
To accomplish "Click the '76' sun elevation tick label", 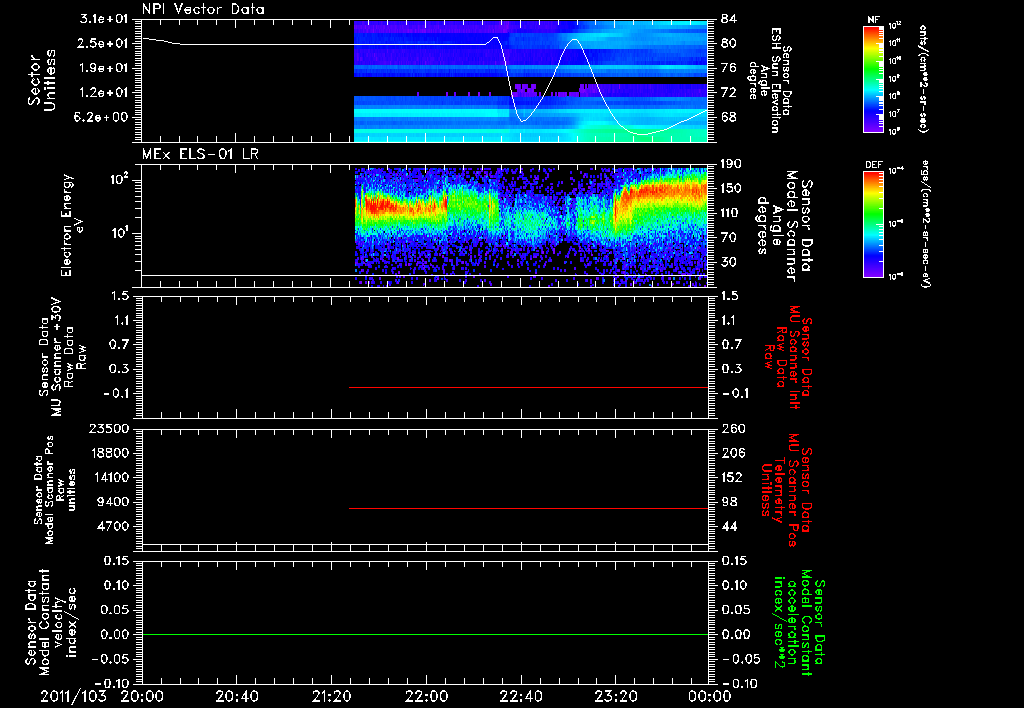I will pyautogui.click(x=729, y=68).
